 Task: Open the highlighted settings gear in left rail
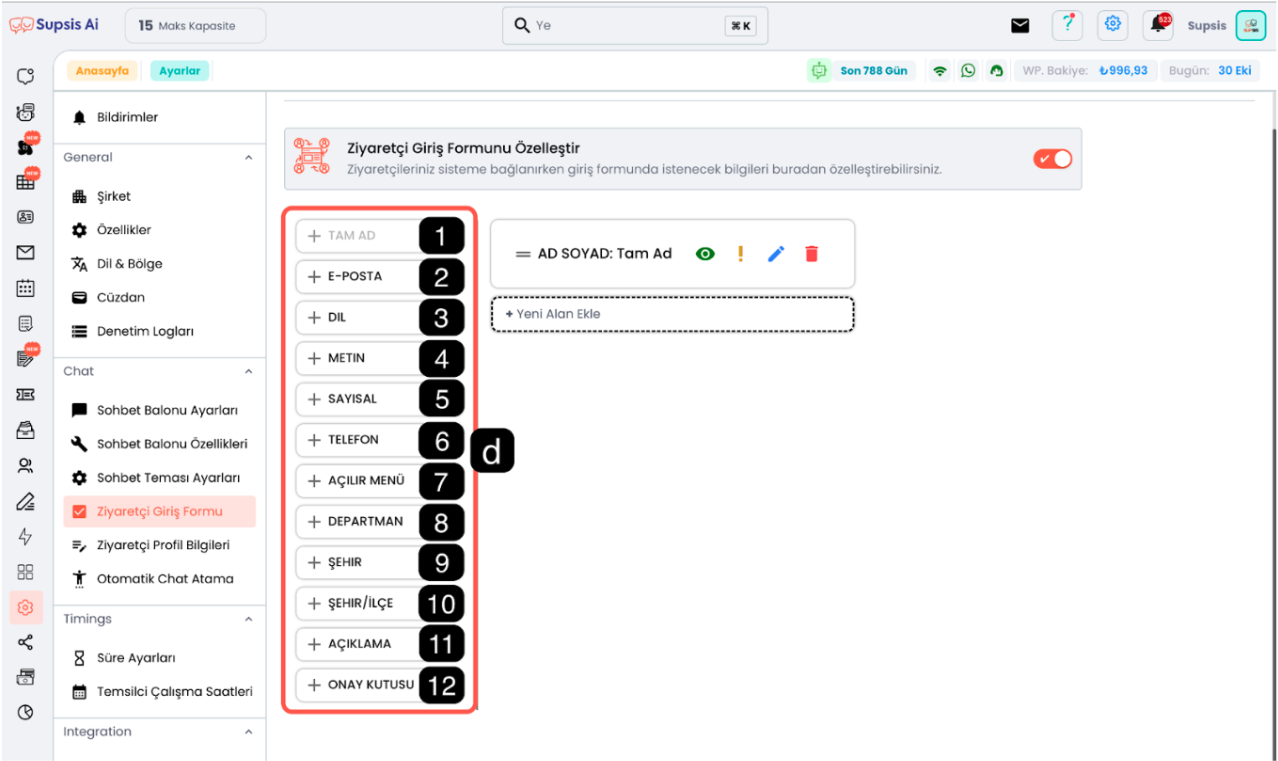[x=26, y=607]
